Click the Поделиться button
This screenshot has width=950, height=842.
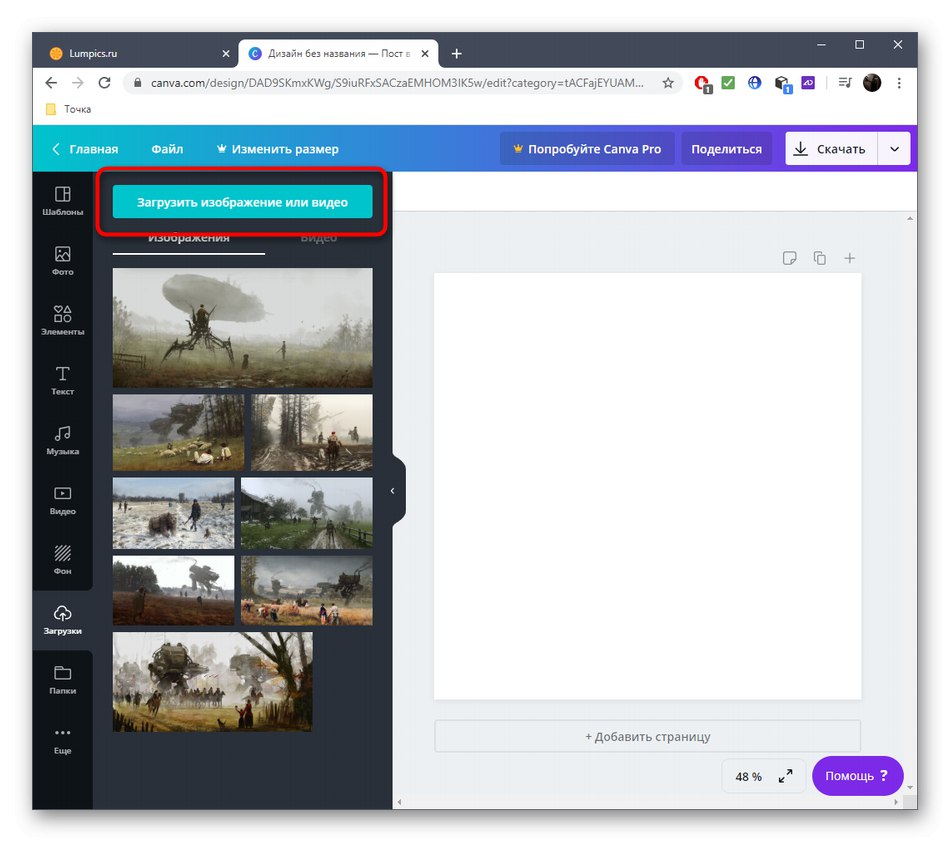[x=726, y=149]
